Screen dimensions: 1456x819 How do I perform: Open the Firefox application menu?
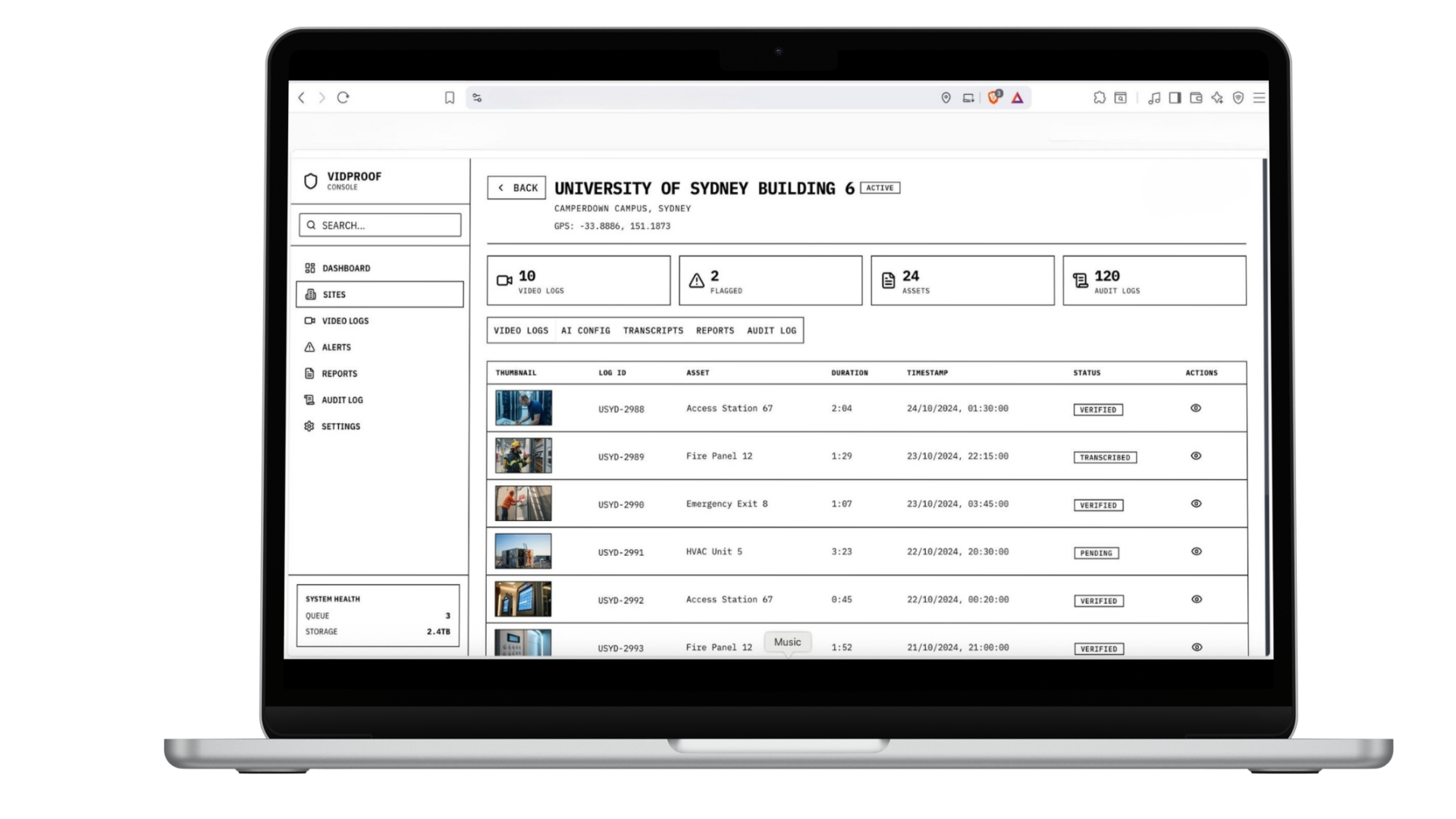(1259, 97)
